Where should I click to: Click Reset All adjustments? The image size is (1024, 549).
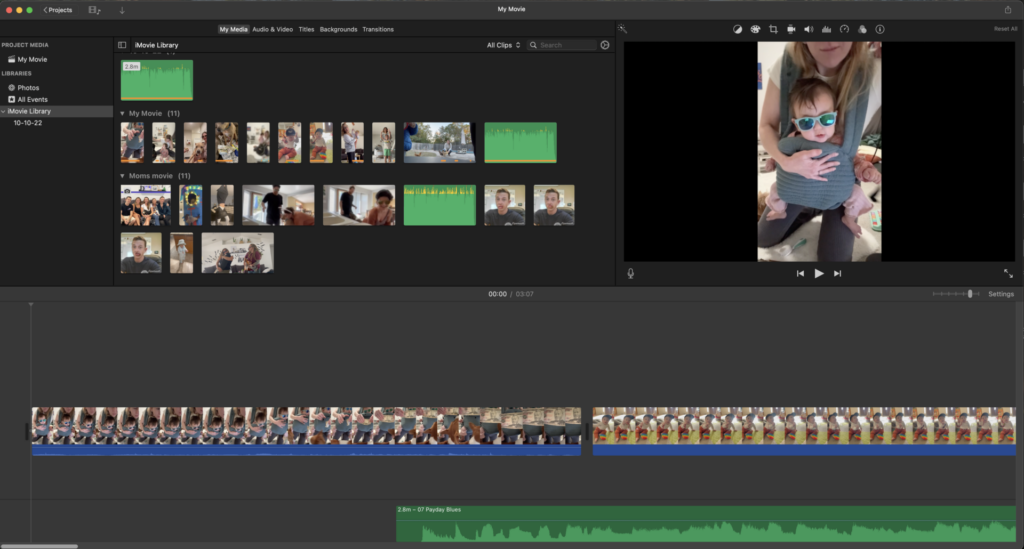click(x=1005, y=29)
